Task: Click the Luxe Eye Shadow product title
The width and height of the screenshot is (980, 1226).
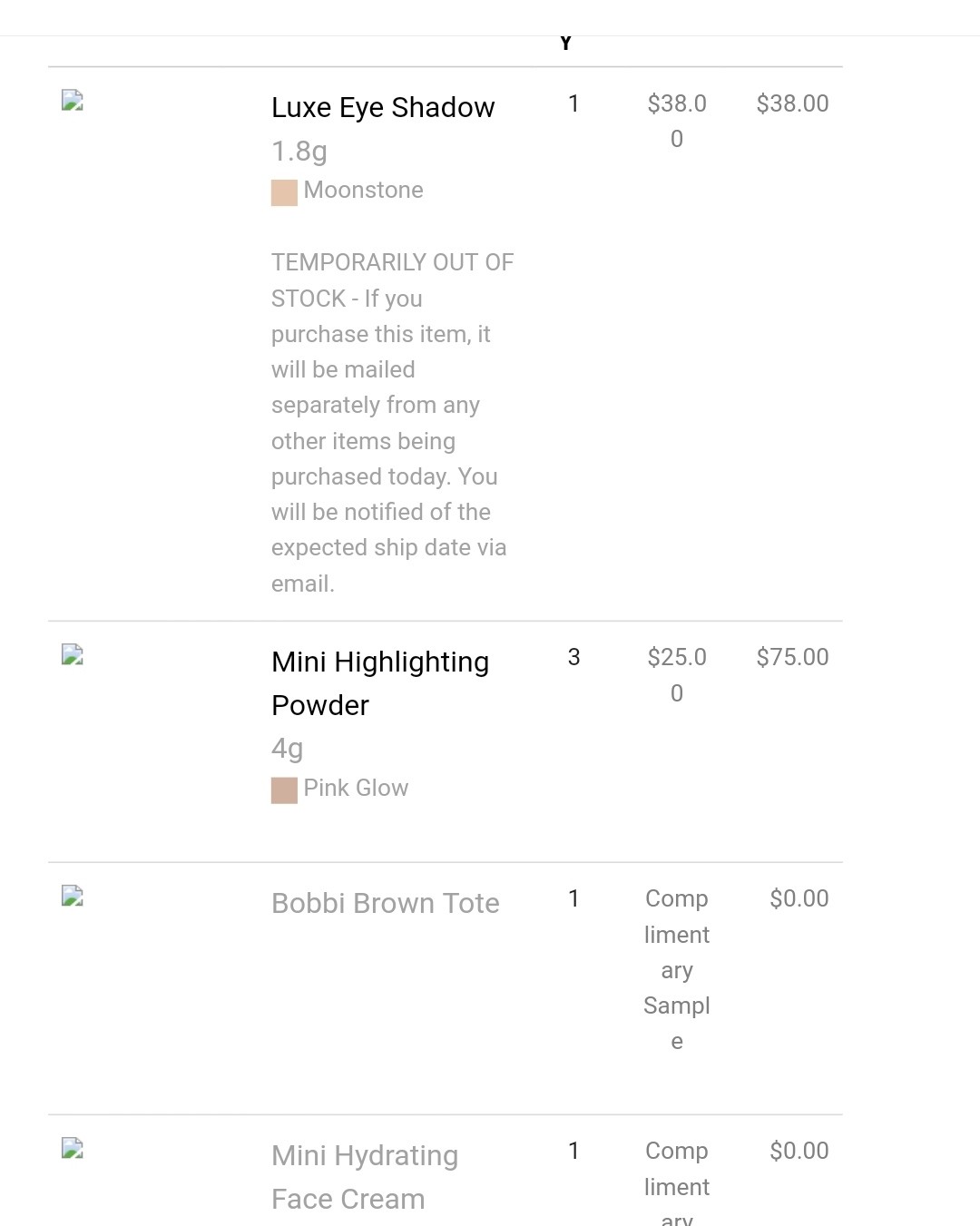Action: point(383,107)
